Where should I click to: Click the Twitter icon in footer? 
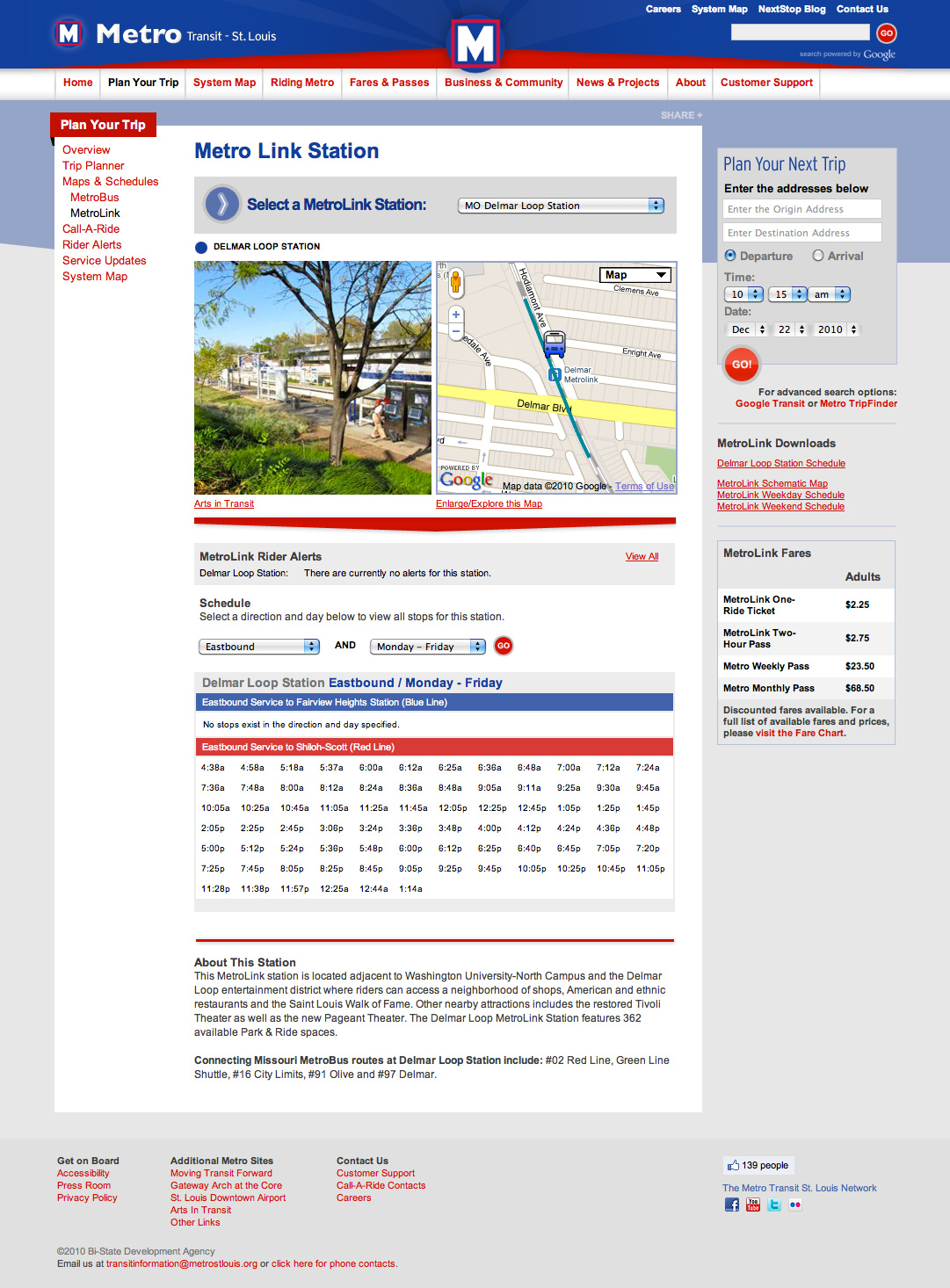(x=773, y=1205)
